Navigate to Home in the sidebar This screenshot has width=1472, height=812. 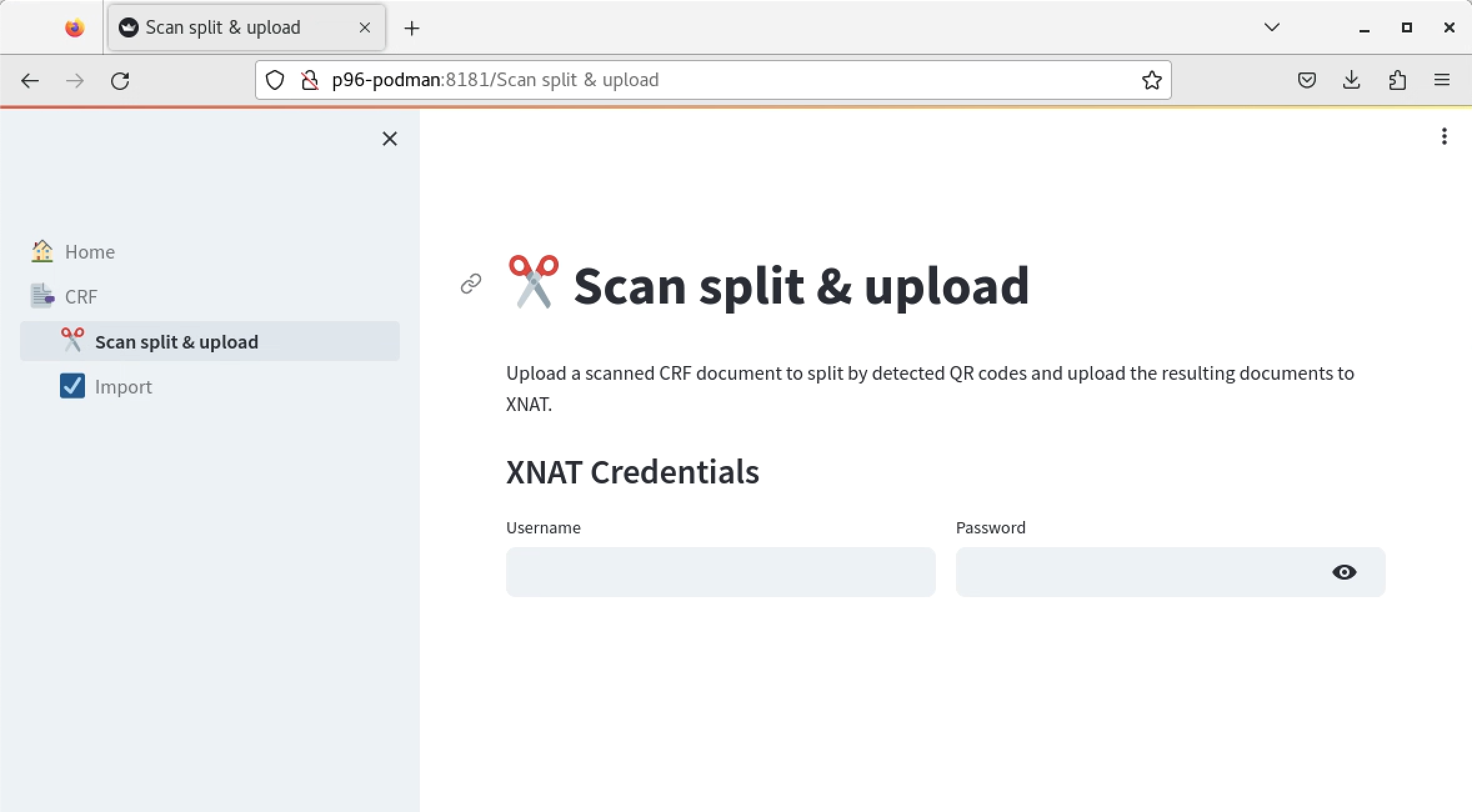click(x=89, y=251)
